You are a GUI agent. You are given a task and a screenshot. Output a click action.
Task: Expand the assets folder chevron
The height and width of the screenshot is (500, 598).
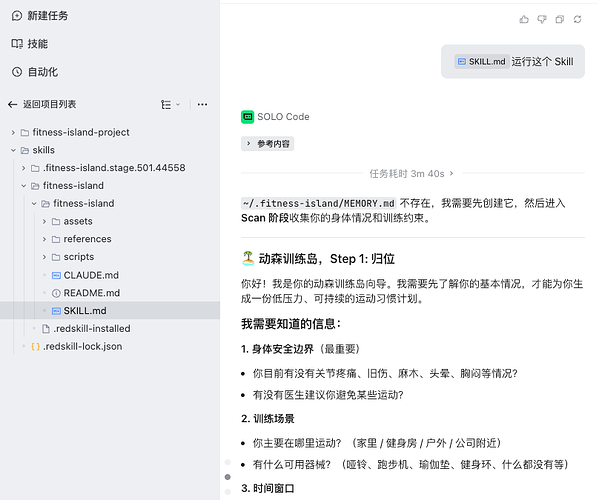pos(44,221)
